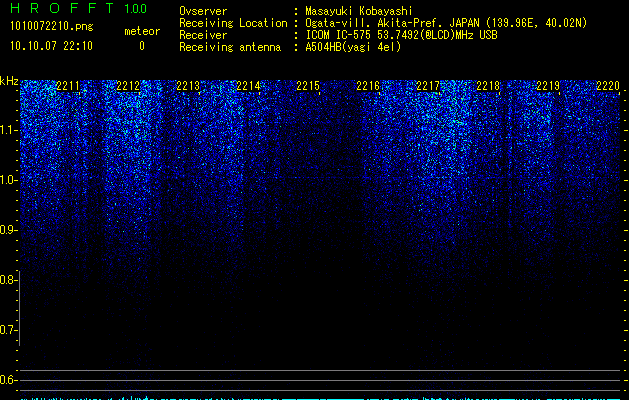Image resolution: width=629 pixels, height=400 pixels.
Task: Click the 1.0 frequency axis label
Action: [9, 180]
